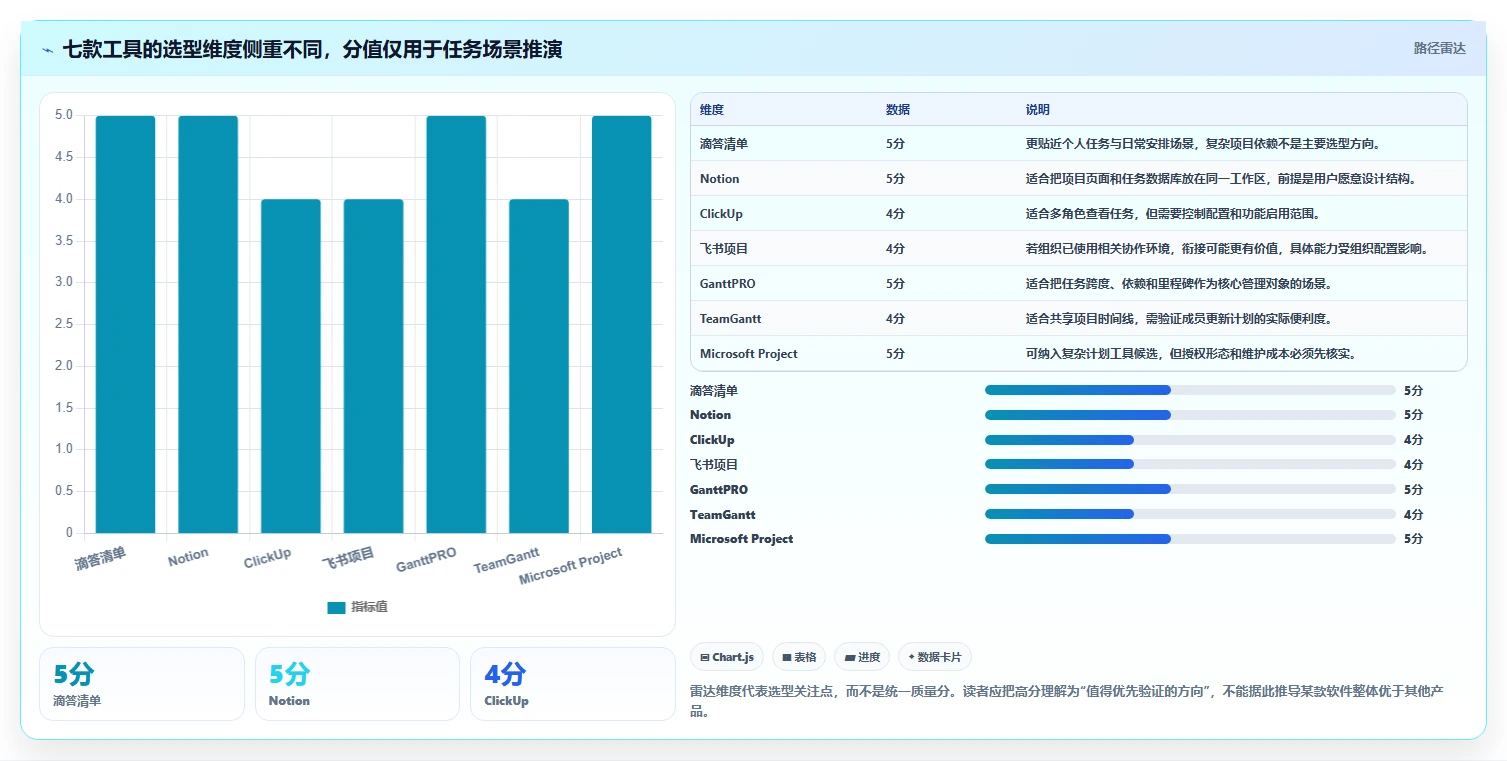Select the 滴答清单 cell in the table

click(724, 144)
